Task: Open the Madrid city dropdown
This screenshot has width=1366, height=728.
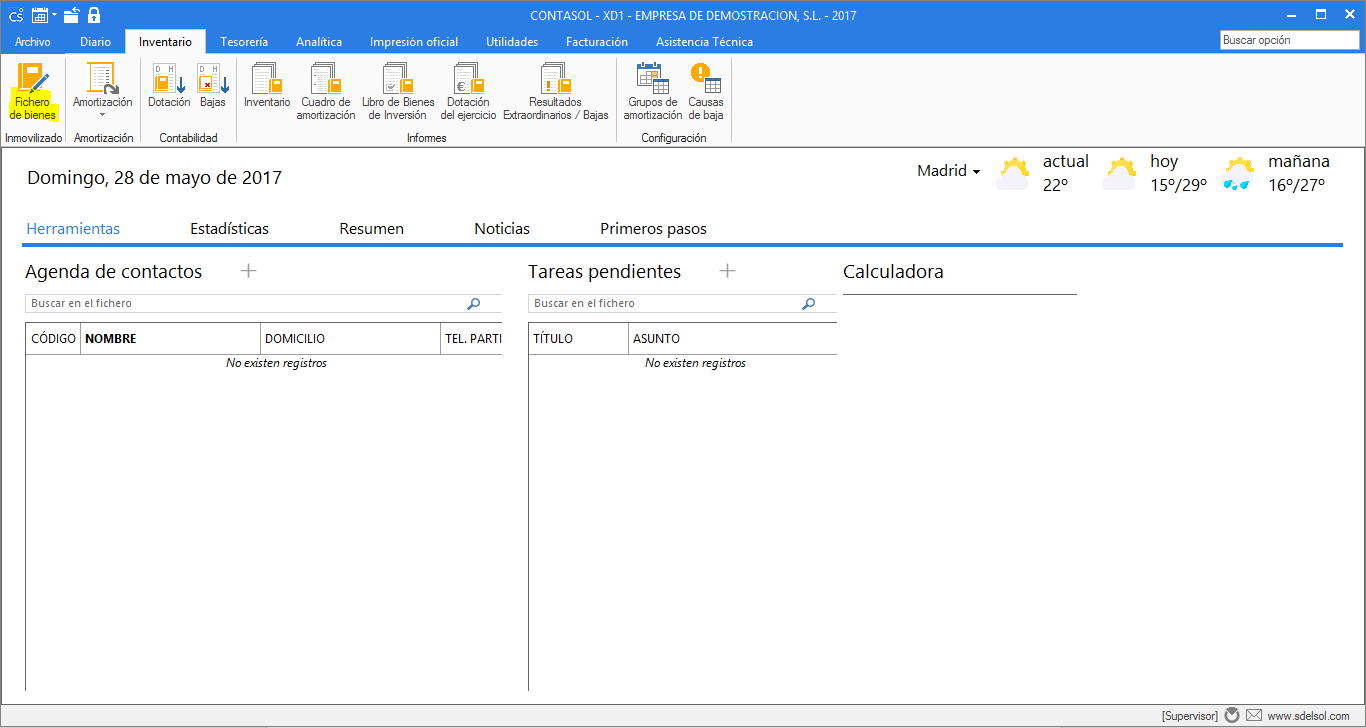Action: (948, 171)
